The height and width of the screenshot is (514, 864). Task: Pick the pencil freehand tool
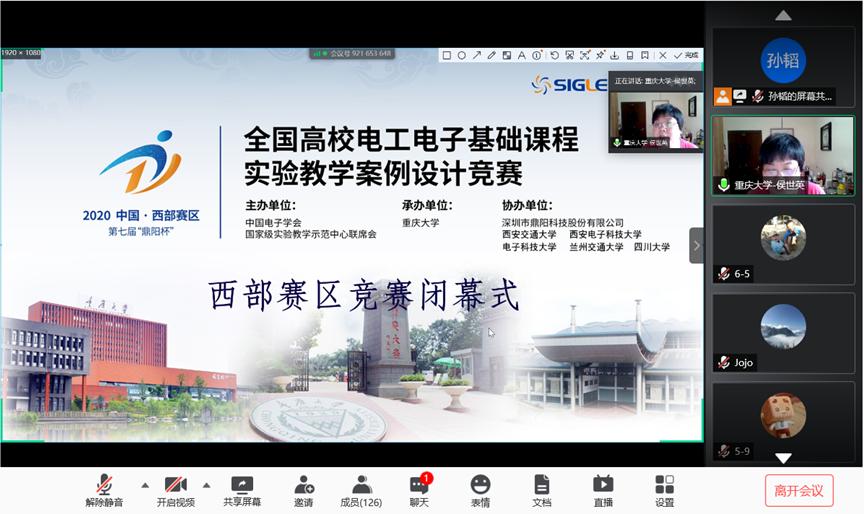point(491,56)
